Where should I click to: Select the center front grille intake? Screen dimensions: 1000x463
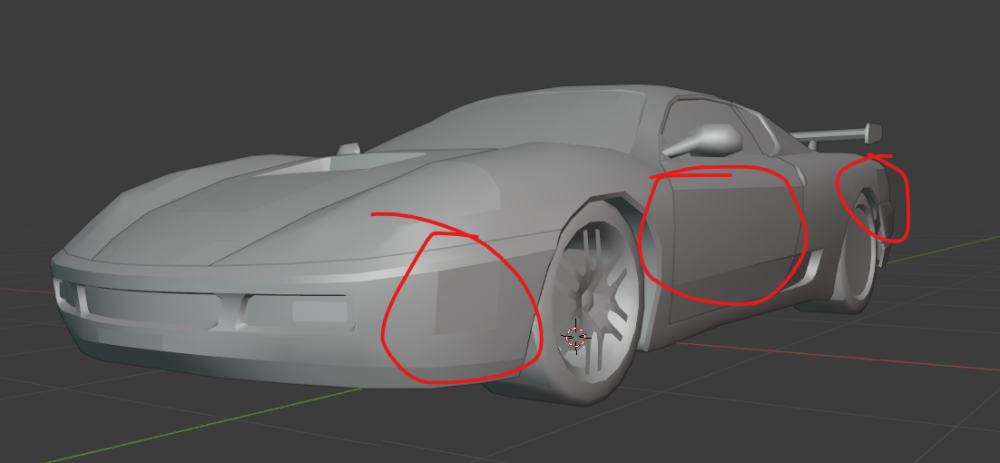[x=150, y=307]
